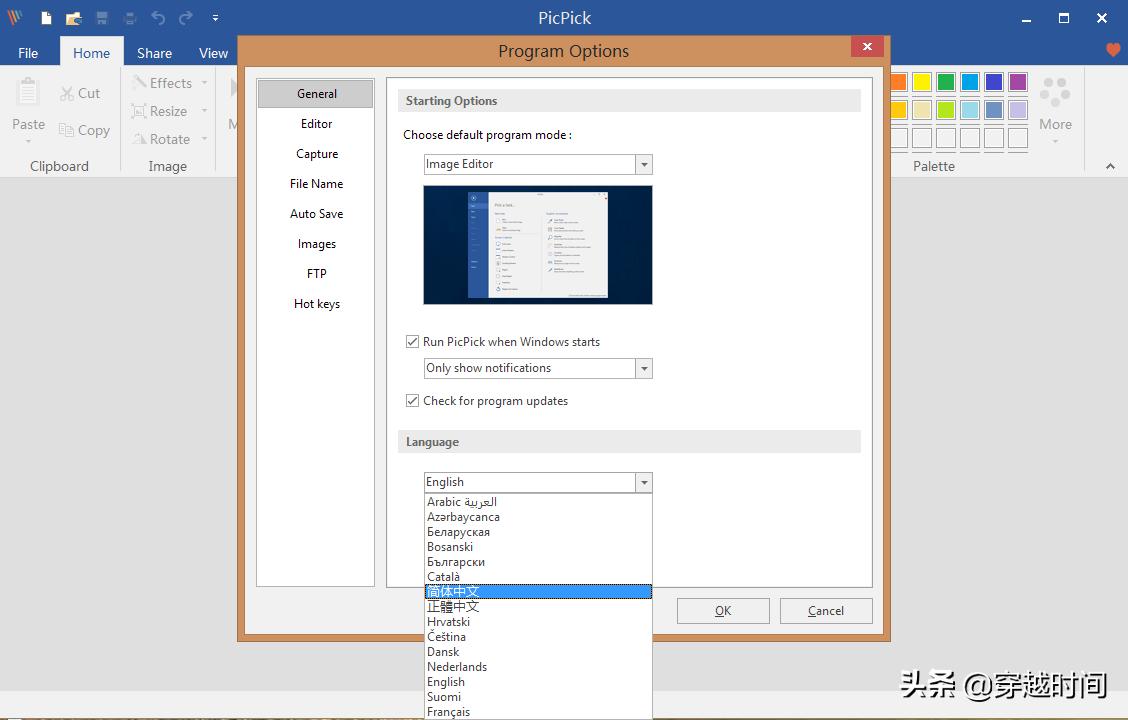Screen dimensions: 1128x720
Task: Open the Image Editor program mode dropdown
Action: 644,165
